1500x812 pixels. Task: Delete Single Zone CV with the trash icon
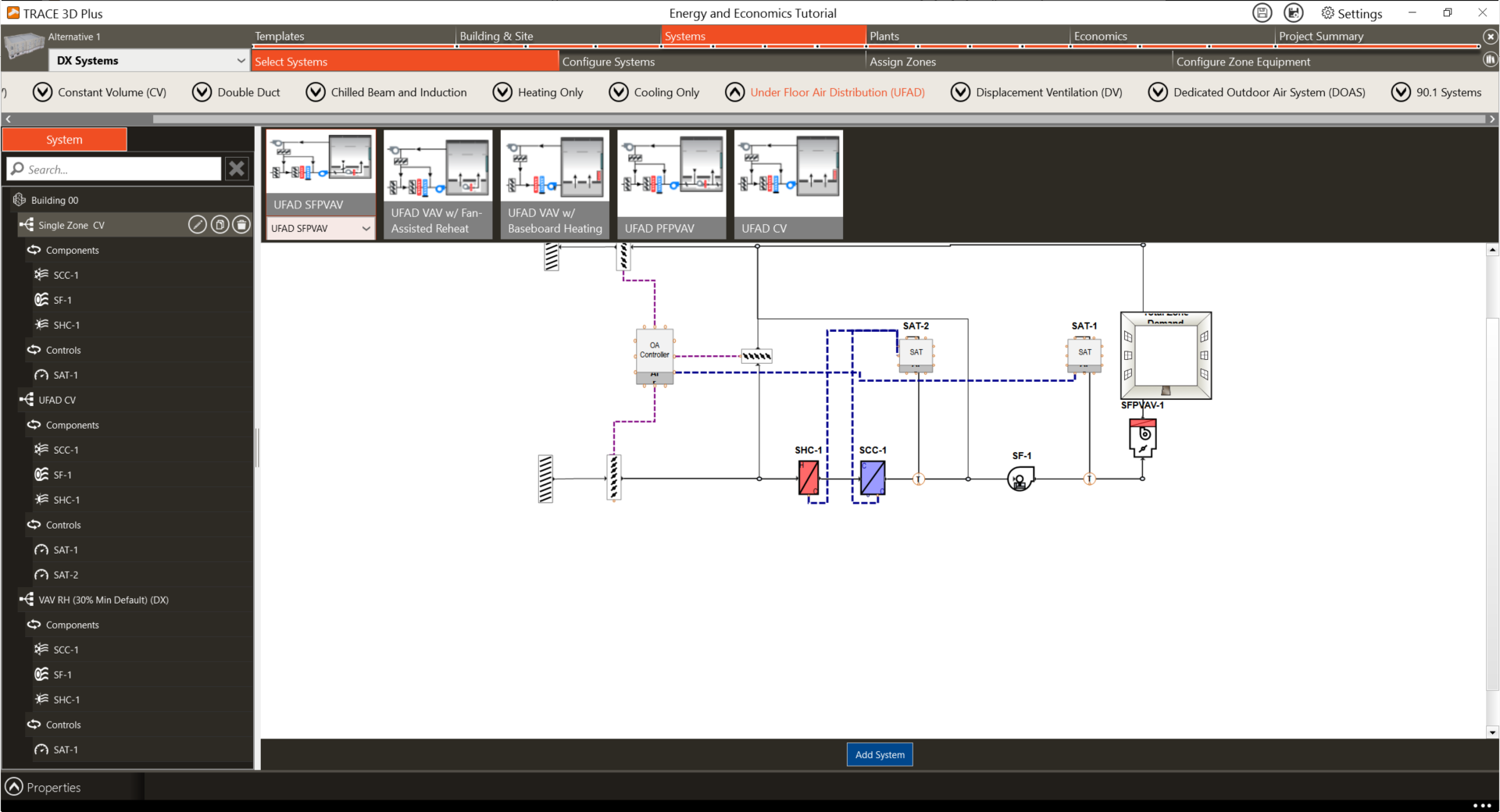(x=241, y=225)
